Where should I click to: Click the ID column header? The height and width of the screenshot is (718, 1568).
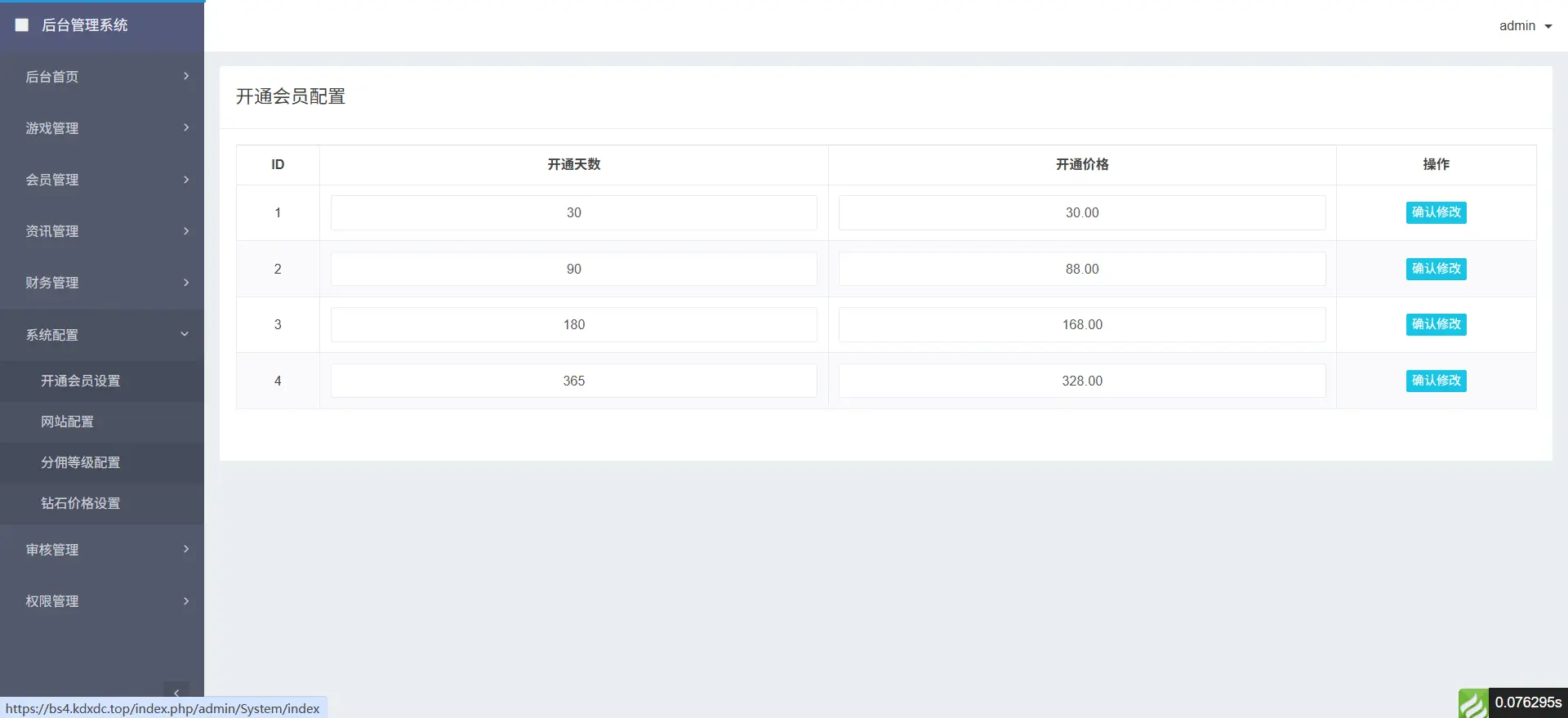pyautogui.click(x=278, y=164)
